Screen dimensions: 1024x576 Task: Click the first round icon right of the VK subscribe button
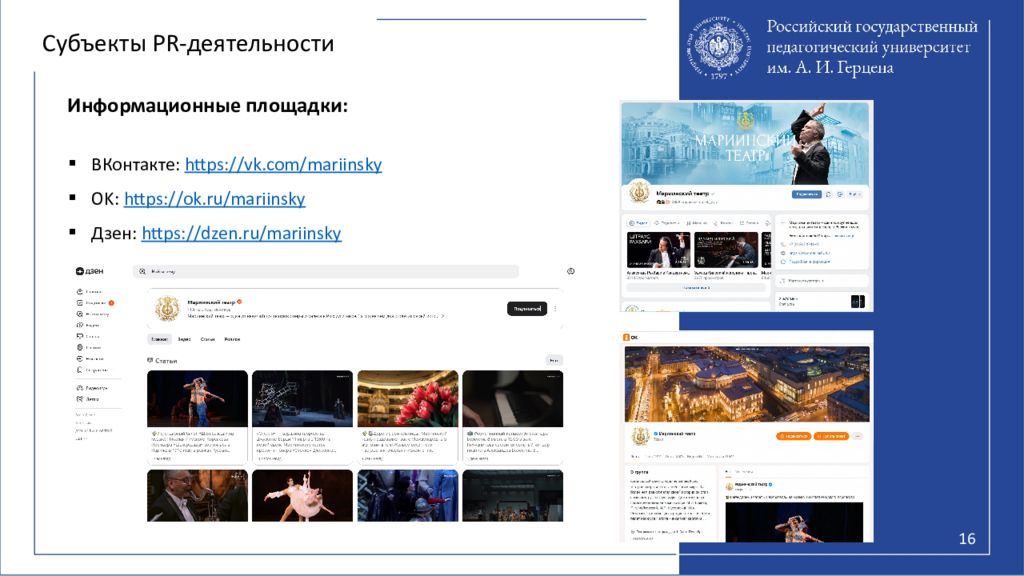[x=828, y=194]
